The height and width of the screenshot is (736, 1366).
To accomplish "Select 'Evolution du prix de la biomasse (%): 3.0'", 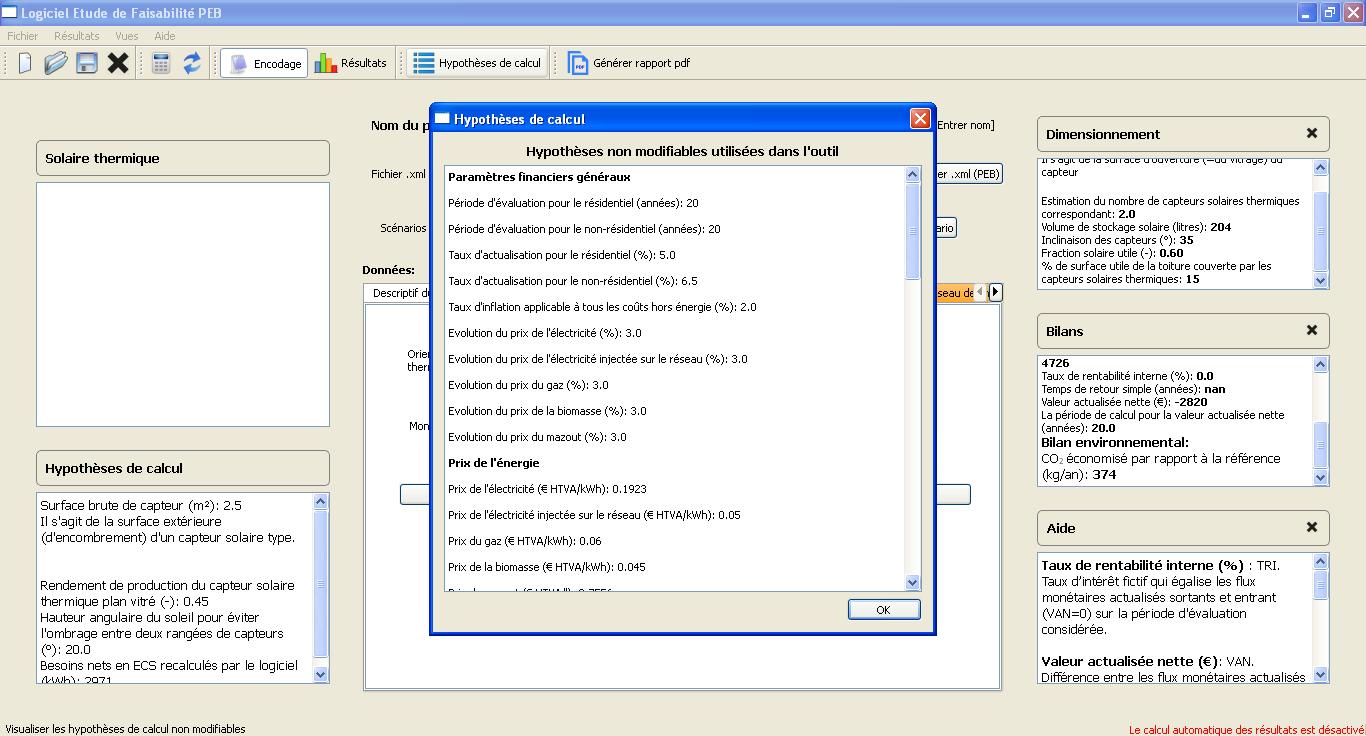I will [x=547, y=411].
